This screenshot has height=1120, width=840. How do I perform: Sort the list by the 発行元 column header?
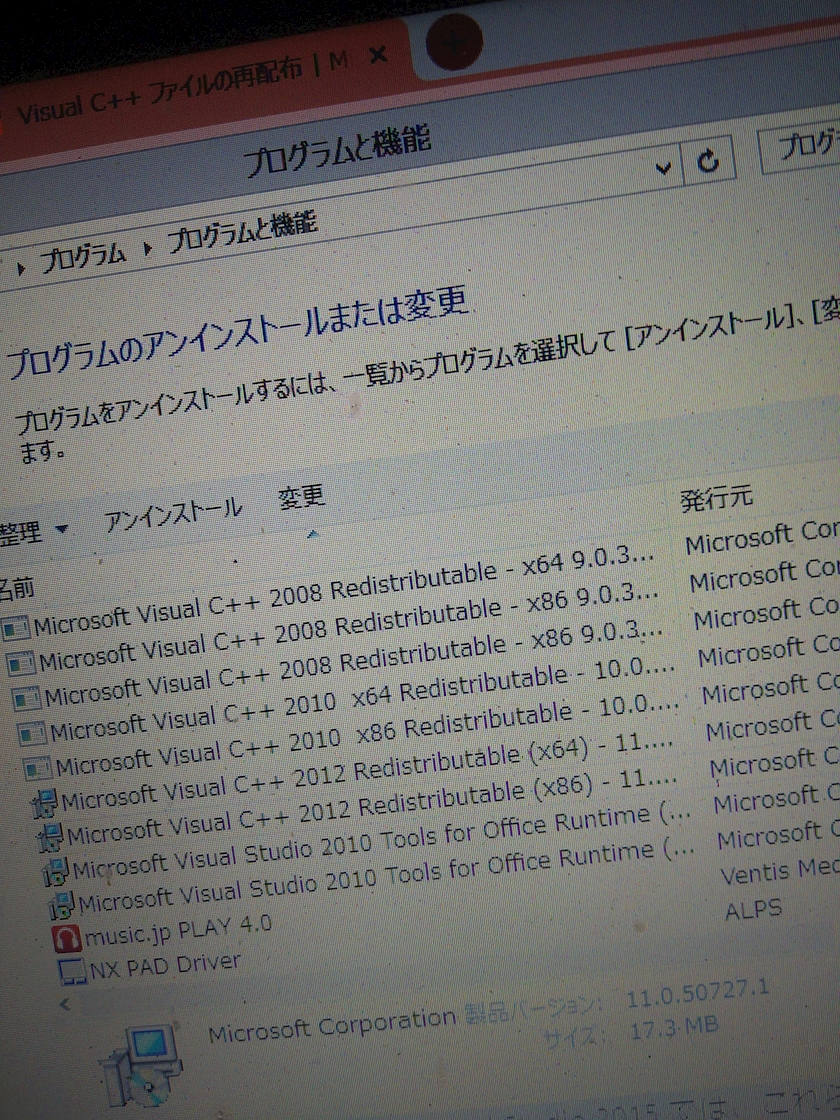point(716,498)
